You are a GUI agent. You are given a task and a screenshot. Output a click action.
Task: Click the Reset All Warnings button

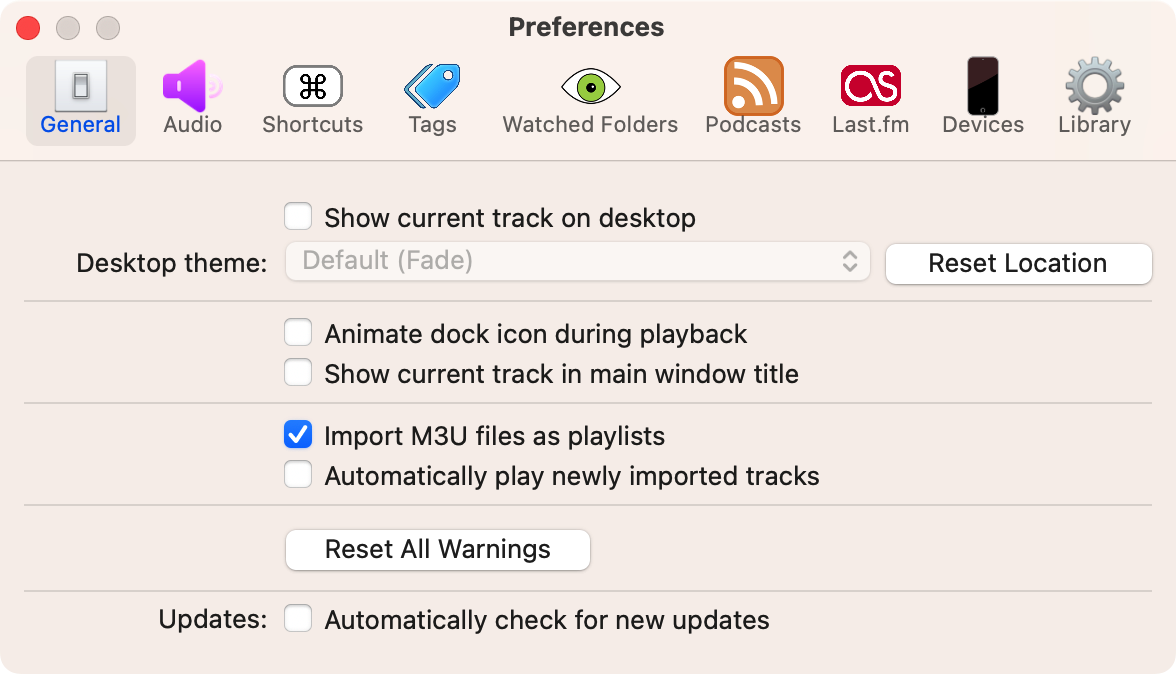pos(438,550)
